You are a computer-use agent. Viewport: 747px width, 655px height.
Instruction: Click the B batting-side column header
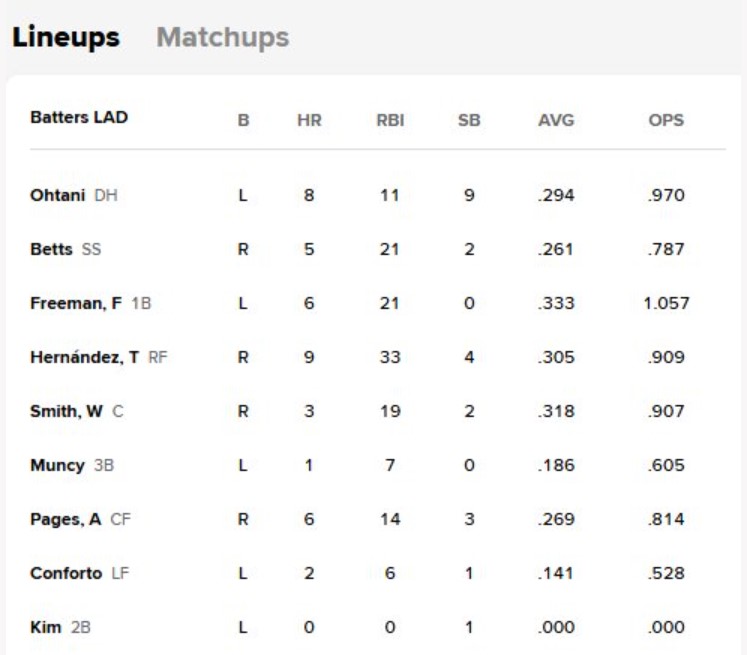click(243, 120)
